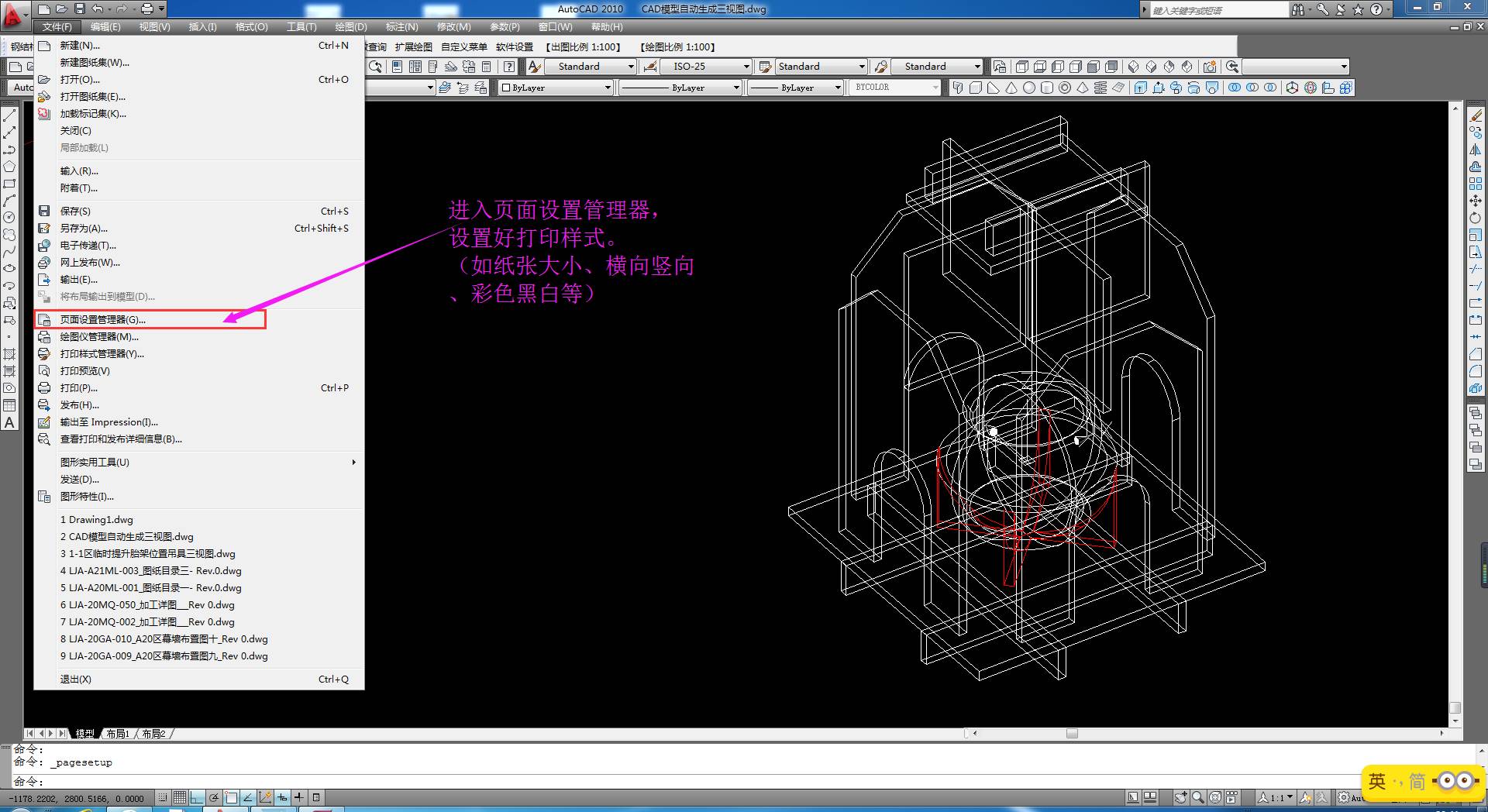Expand the ByLayer color dropdown
1488x812 pixels.
pos(556,88)
